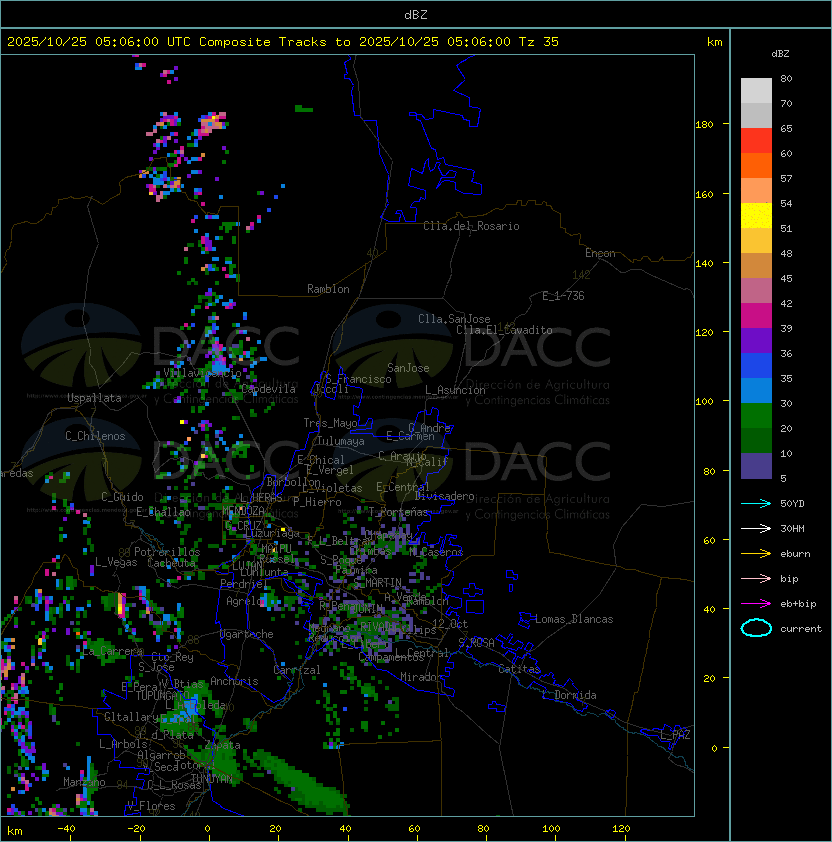
Task: Click the '50YD' legend label
Action: (792, 504)
